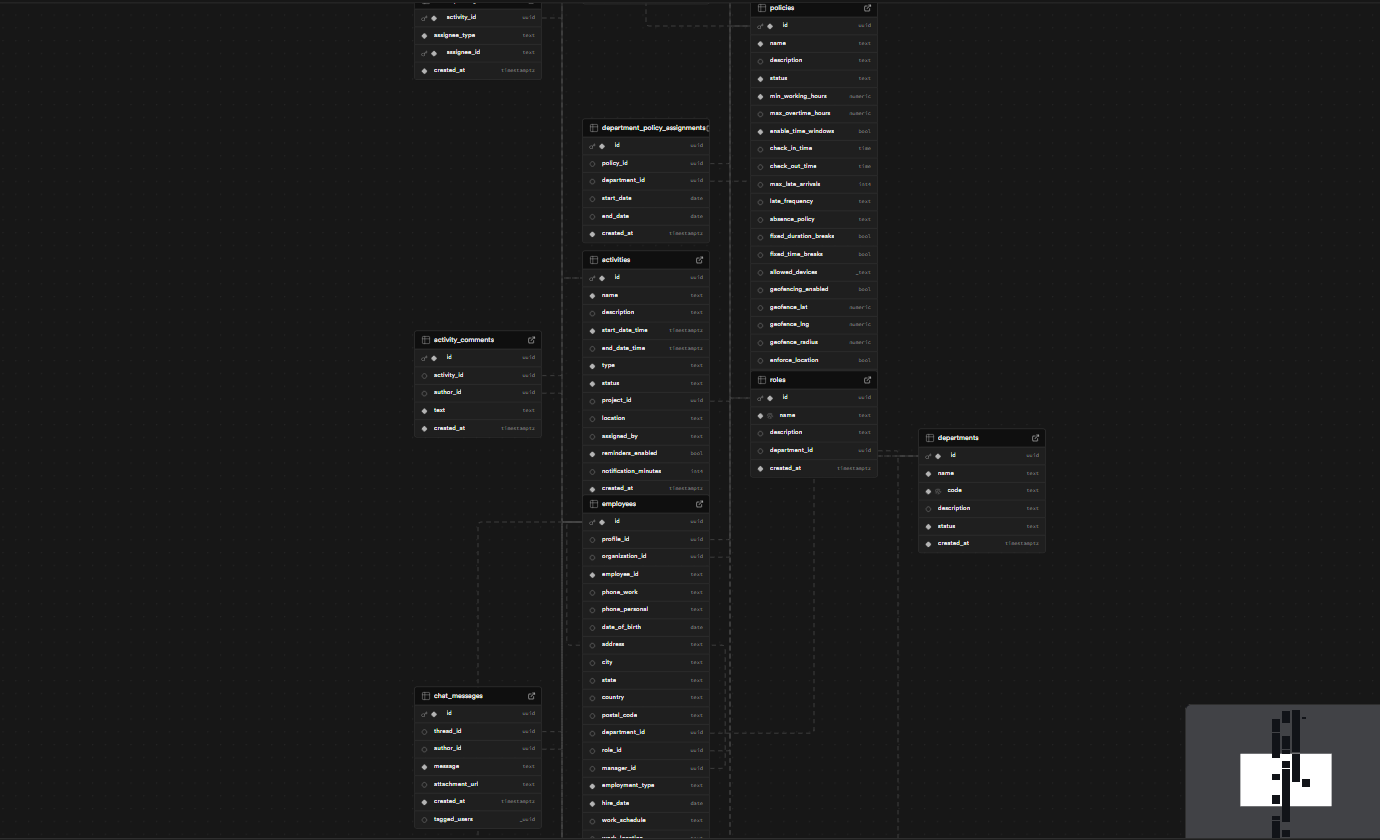Image resolution: width=1380 pixels, height=840 pixels.
Task: Open the roles table via its external-link icon
Action: [x=867, y=380]
